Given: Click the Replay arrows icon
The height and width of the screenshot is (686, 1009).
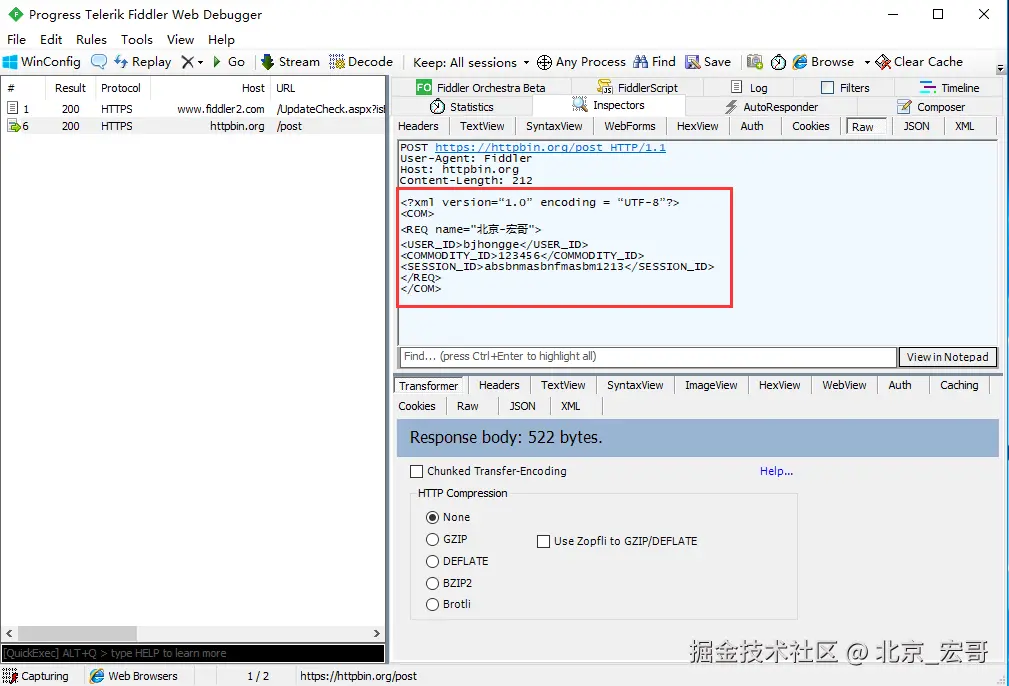Looking at the screenshot, I should tap(121, 62).
